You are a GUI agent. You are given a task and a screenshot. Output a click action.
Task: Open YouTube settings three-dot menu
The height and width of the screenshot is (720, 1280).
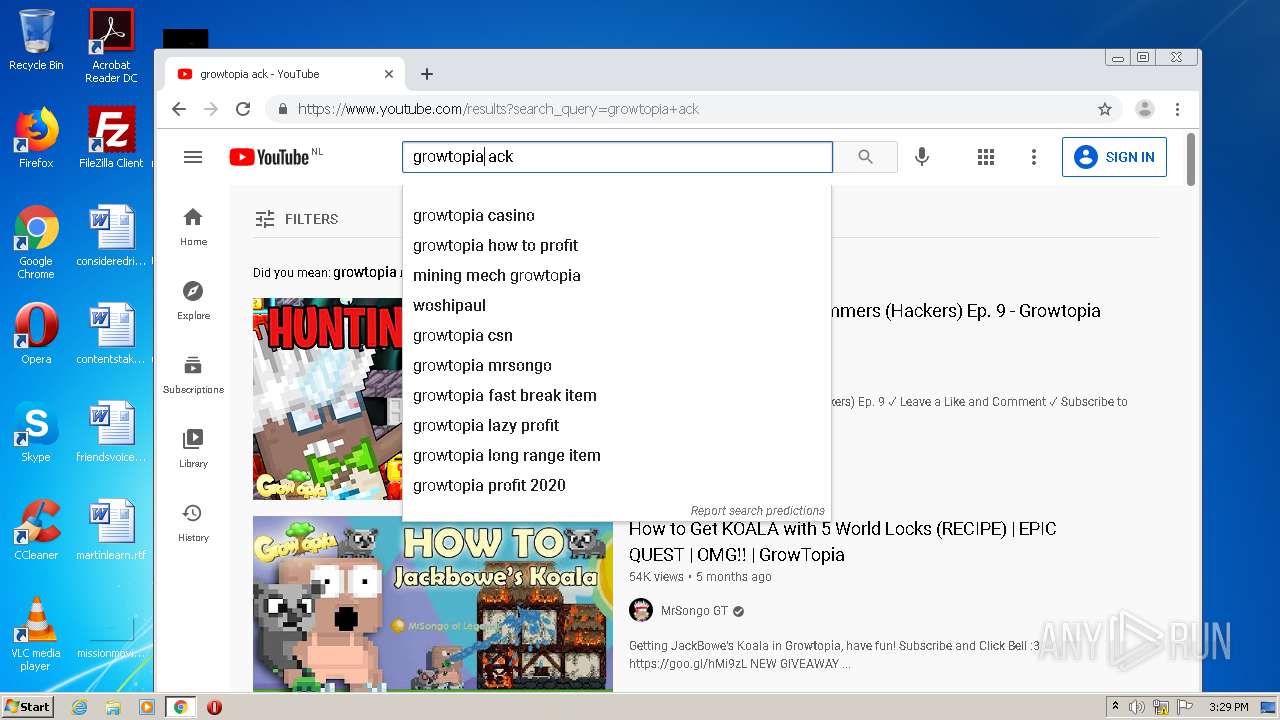[x=1034, y=157]
